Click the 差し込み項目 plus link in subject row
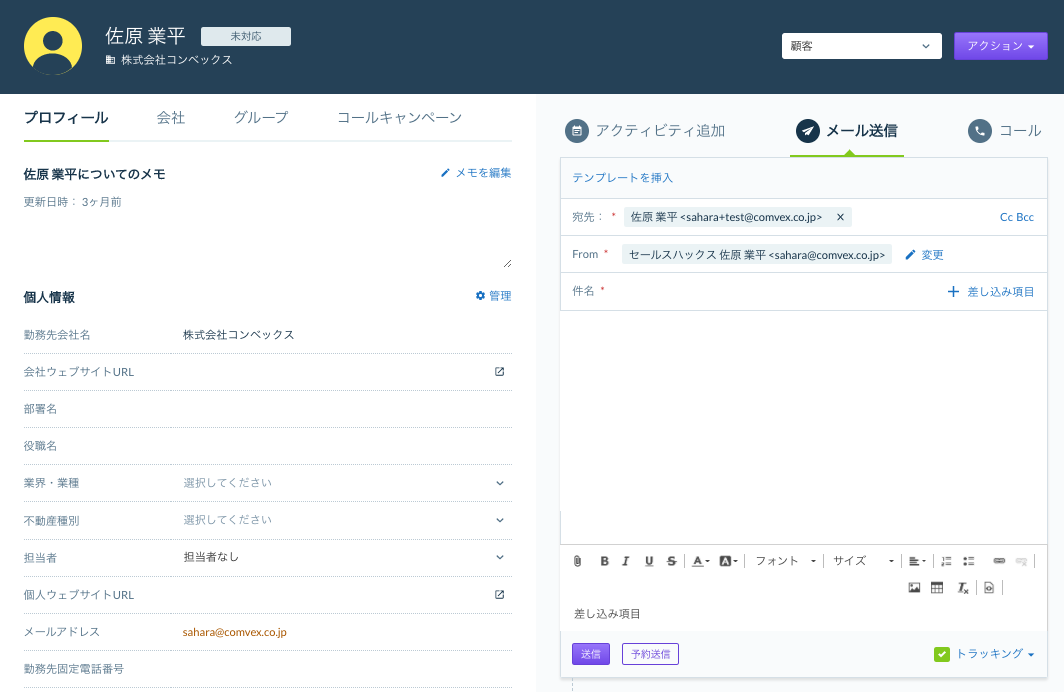The height and width of the screenshot is (692, 1064). click(991, 292)
